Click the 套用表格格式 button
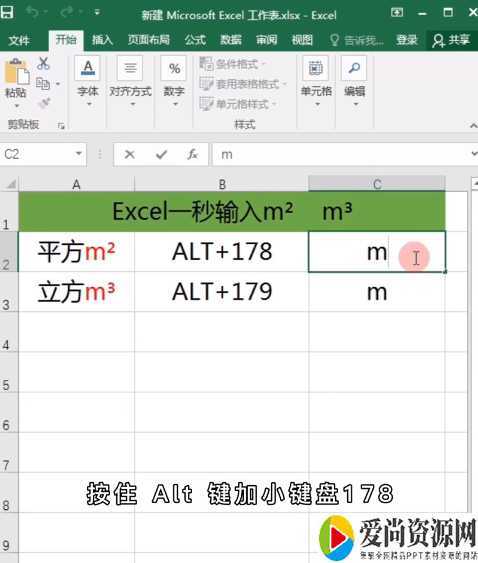This screenshot has width=478, height=563. pyautogui.click(x=243, y=84)
